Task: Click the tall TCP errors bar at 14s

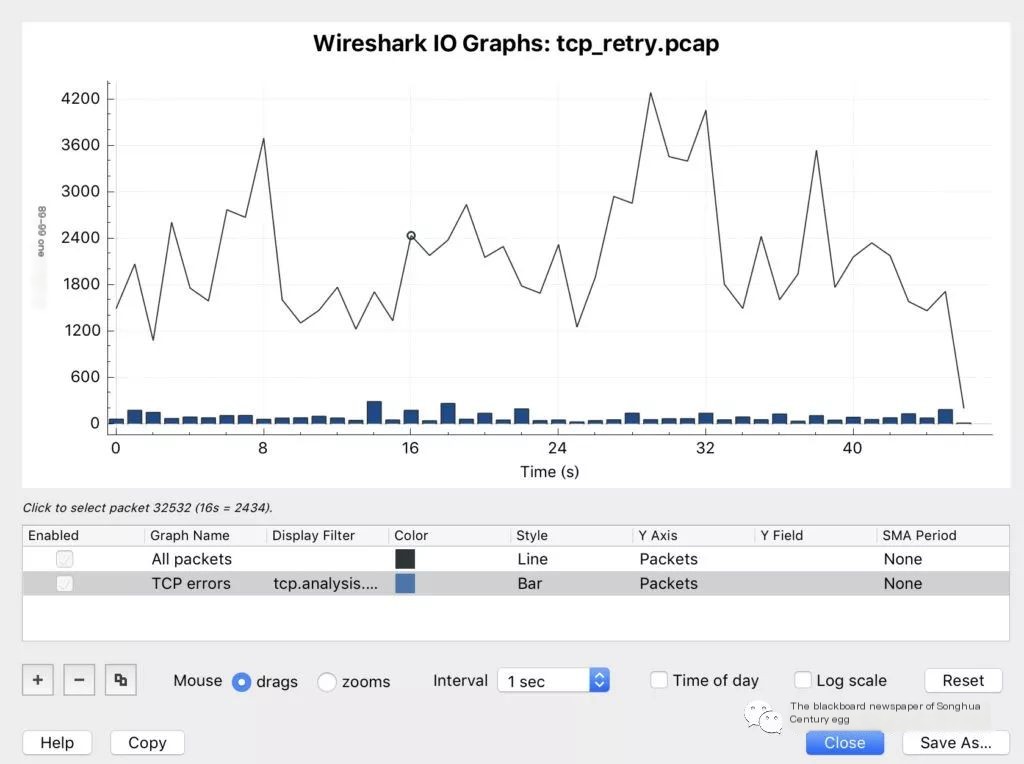Action: click(374, 412)
